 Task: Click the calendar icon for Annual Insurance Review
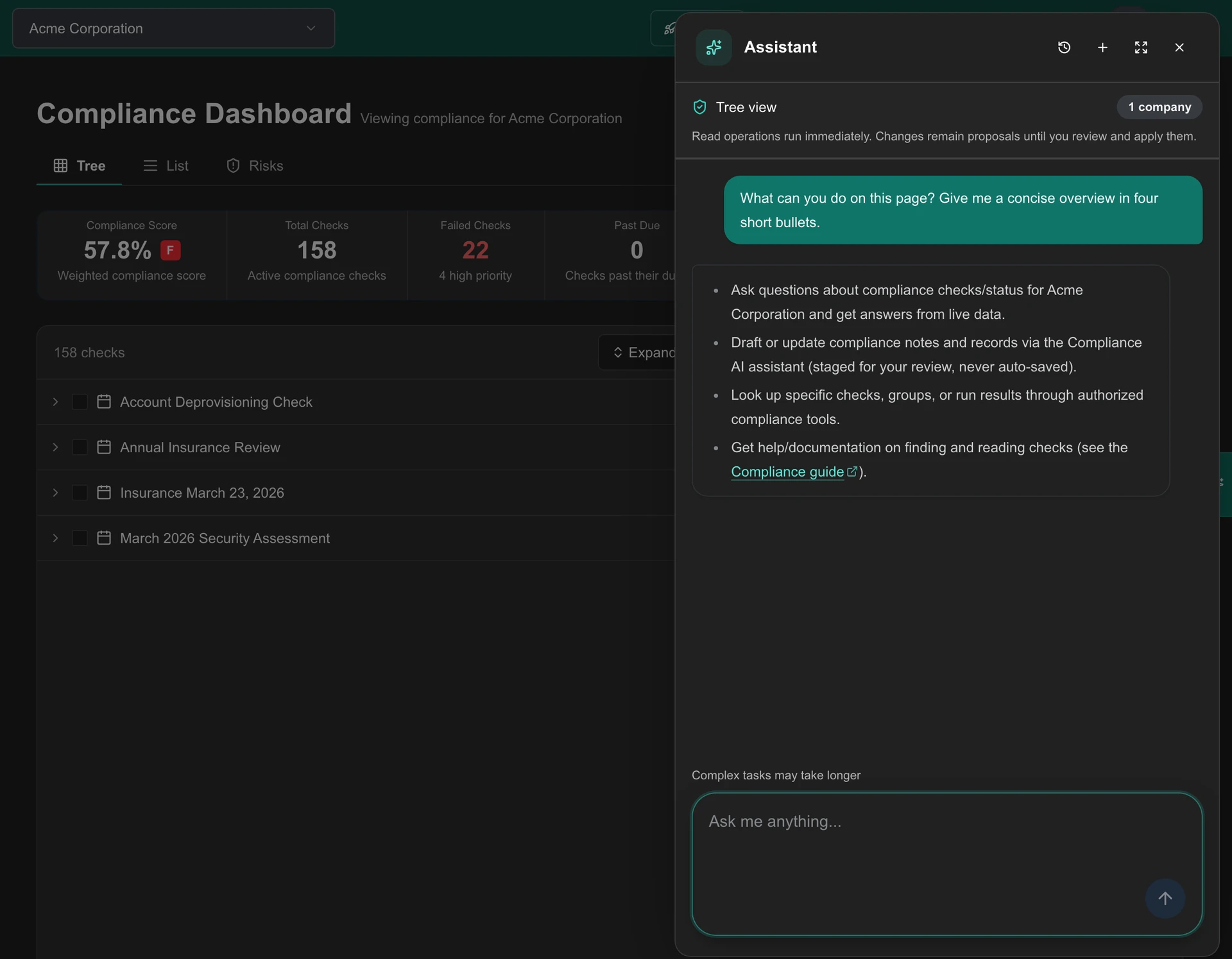[104, 447]
